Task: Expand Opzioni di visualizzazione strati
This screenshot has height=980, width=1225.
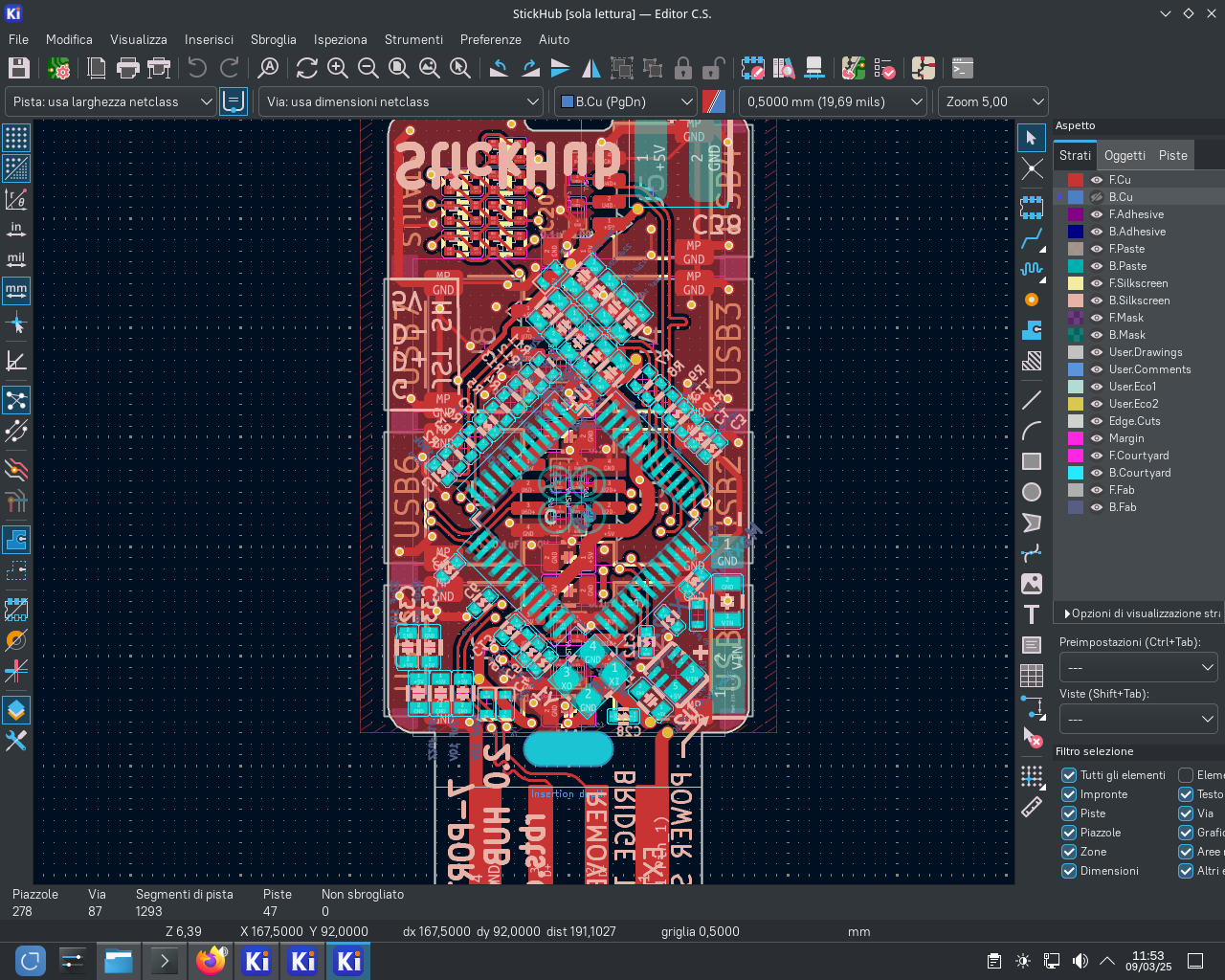Action: tap(1139, 613)
